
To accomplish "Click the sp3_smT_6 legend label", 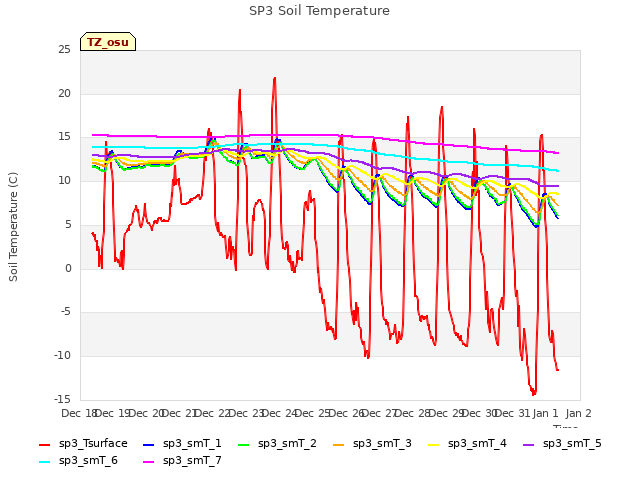I will [88, 460].
